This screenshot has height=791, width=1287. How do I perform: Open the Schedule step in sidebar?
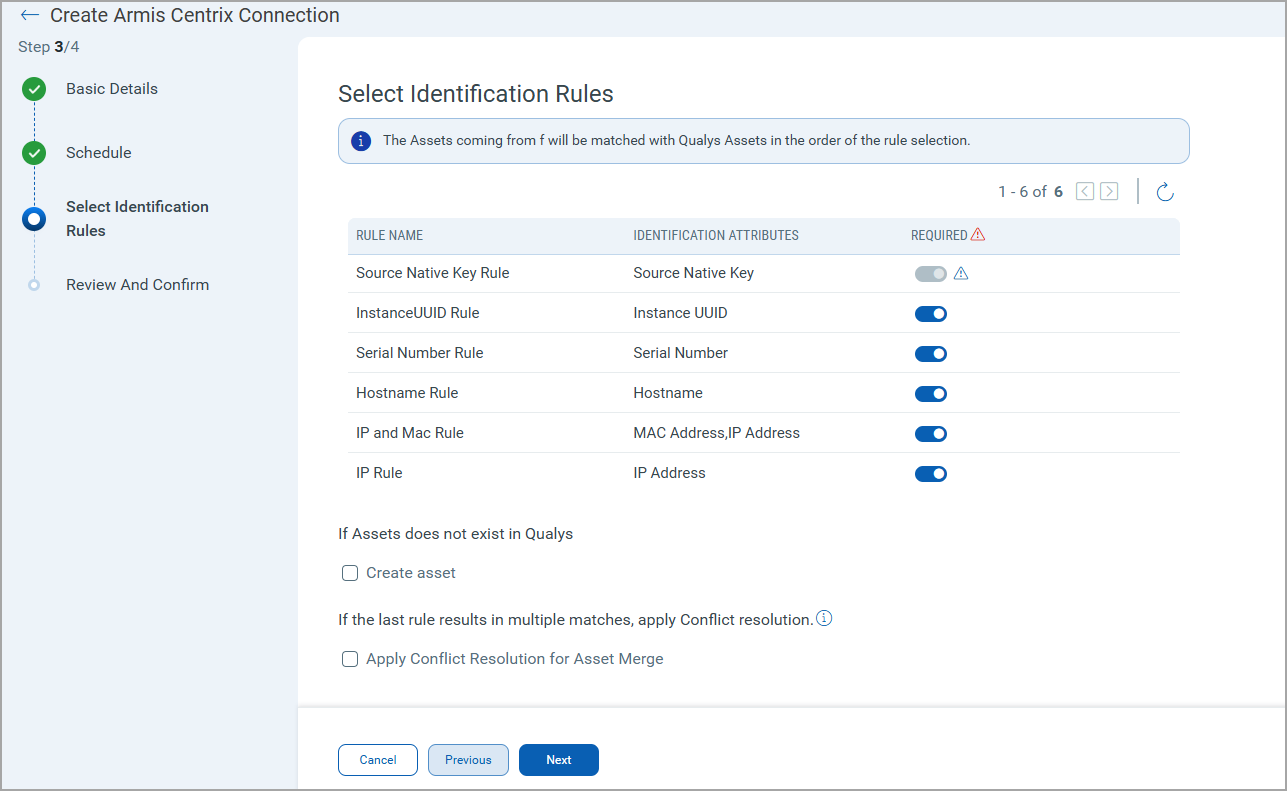coord(98,153)
